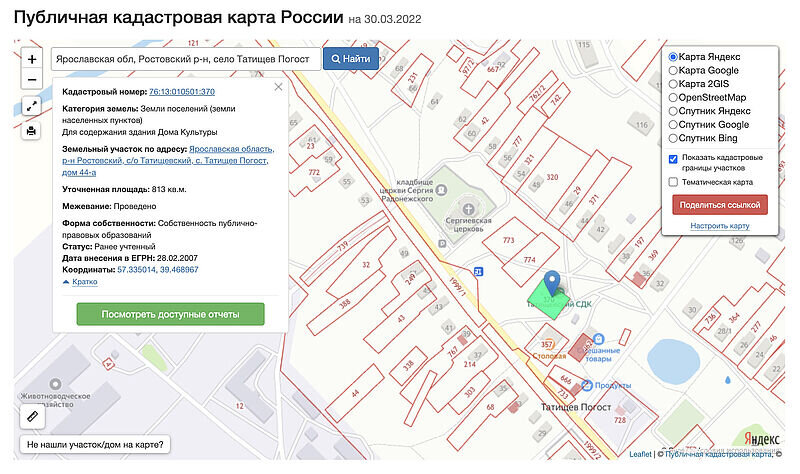The width and height of the screenshot is (800, 474).
Task: Click parcel 728 on the map
Action: click(620, 420)
